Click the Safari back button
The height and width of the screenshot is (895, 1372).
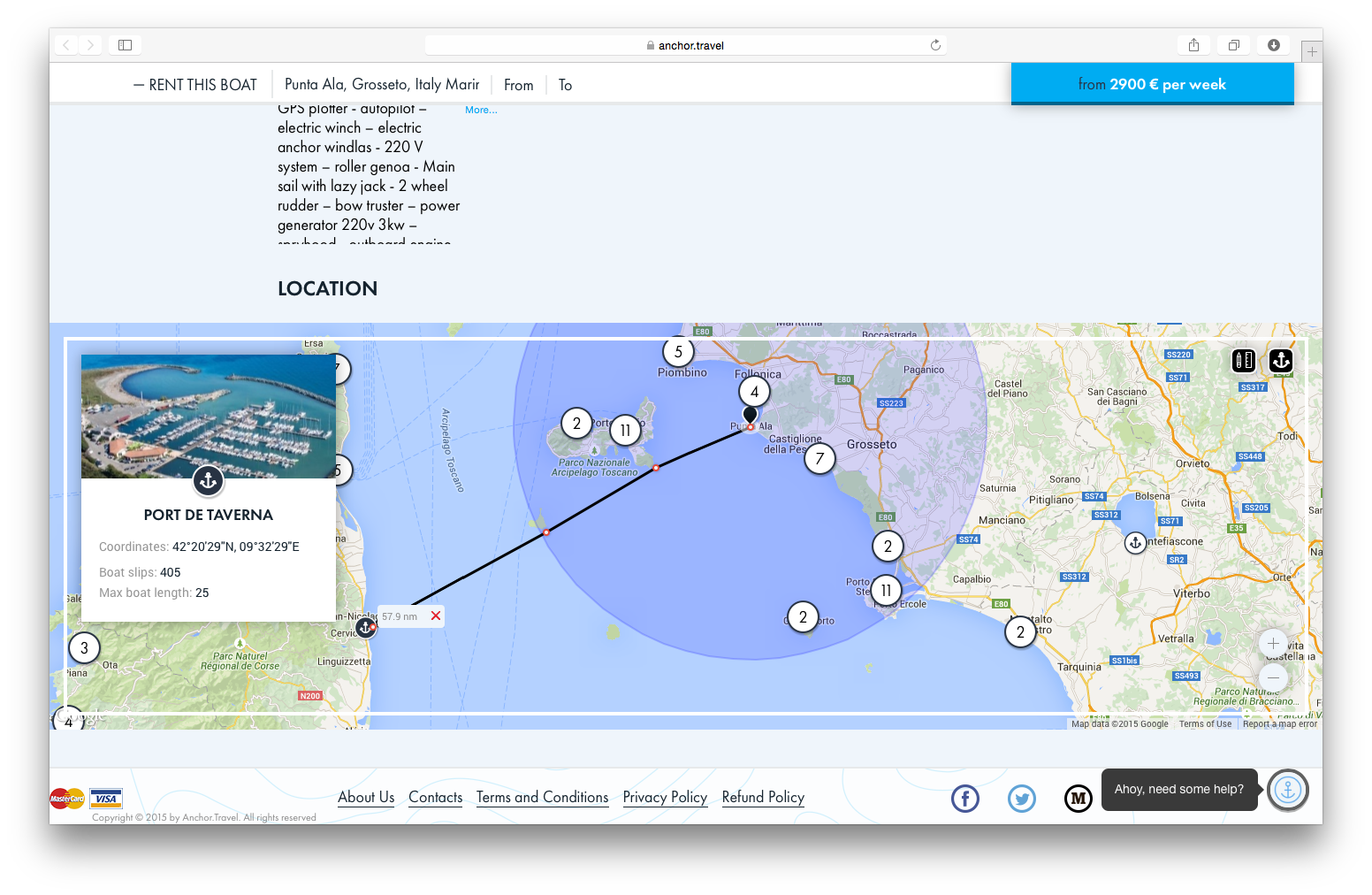click(67, 45)
